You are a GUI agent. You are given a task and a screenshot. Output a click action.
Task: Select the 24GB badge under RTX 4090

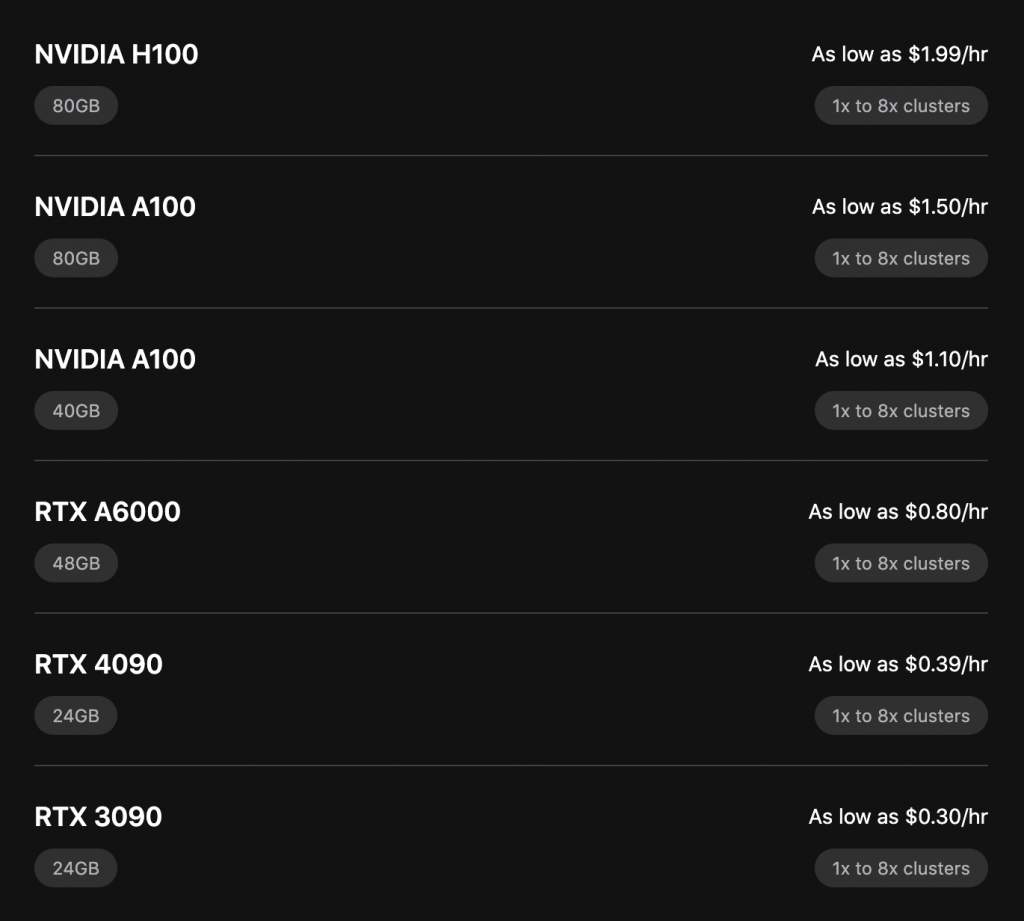pyautogui.click(x=76, y=716)
